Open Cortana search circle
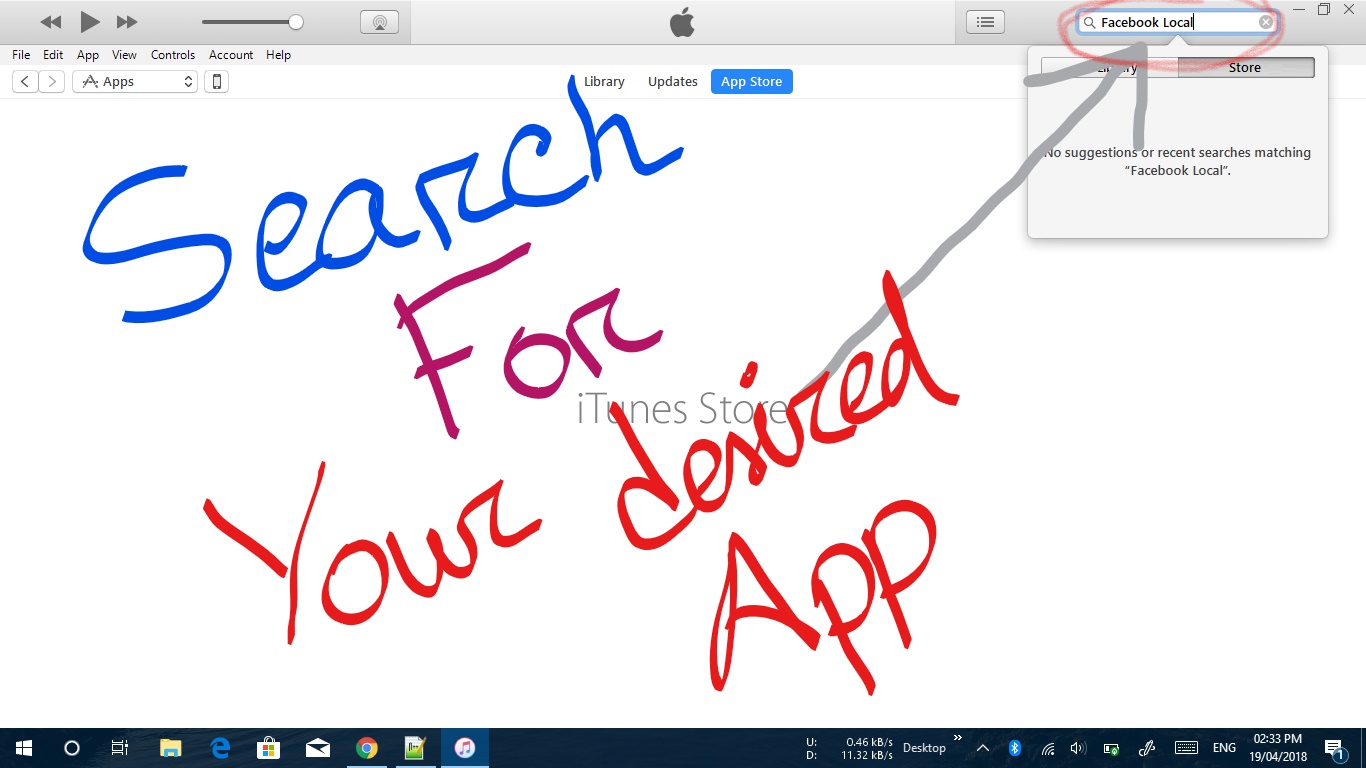Viewport: 1366px width, 768px height. point(72,748)
